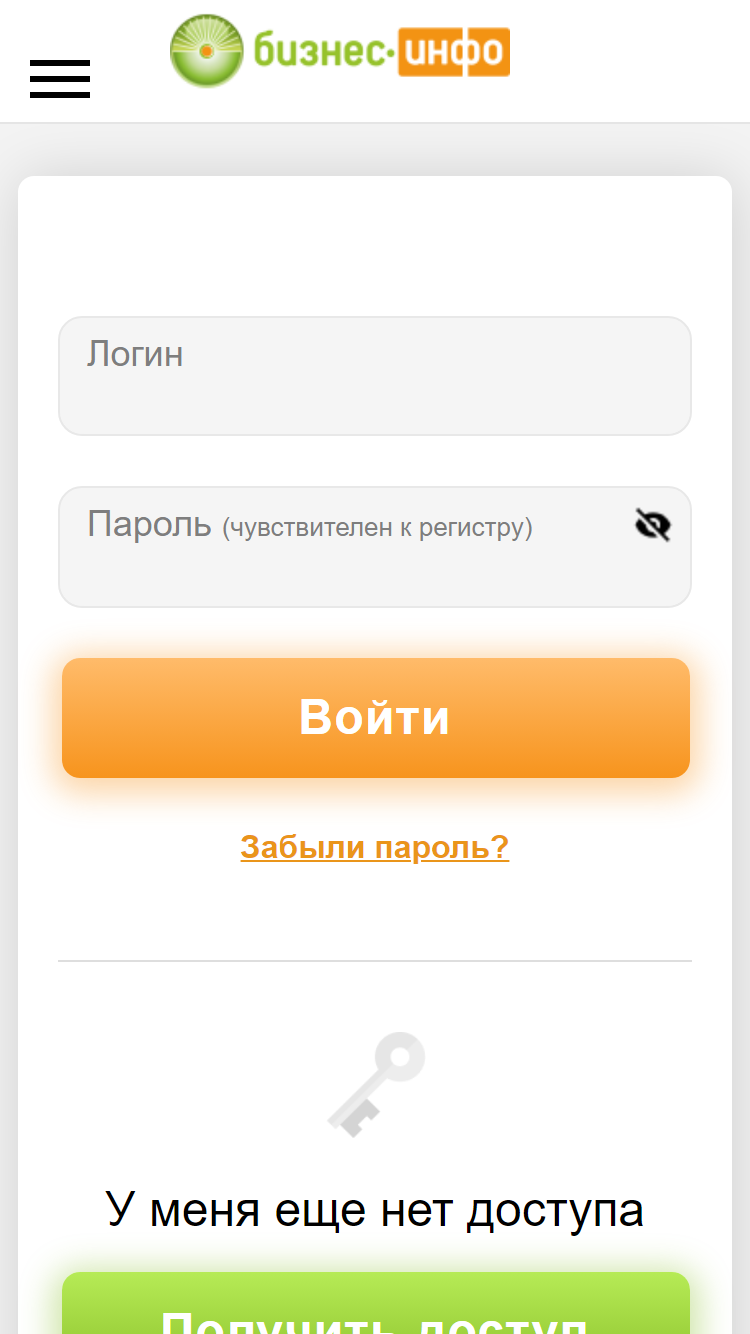Click the "чувствителен к регистру" hint text
This screenshot has width=750, height=1334.
coord(377,527)
